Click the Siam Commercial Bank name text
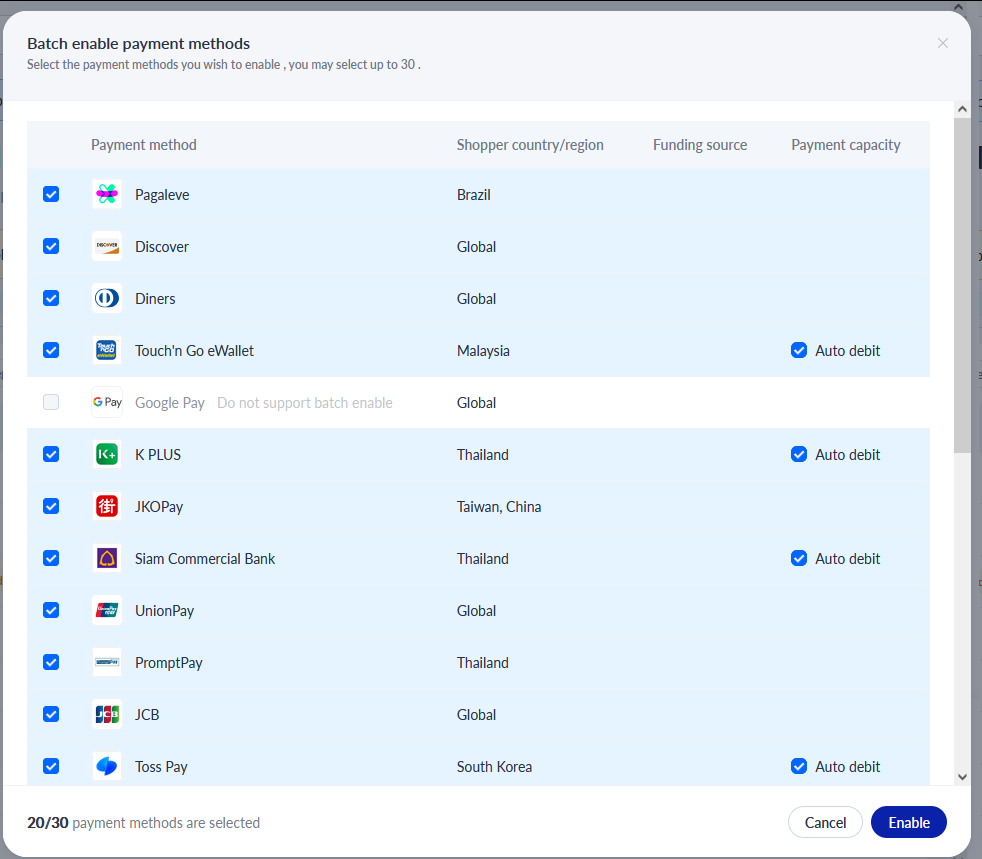This screenshot has width=982, height=859. click(205, 558)
